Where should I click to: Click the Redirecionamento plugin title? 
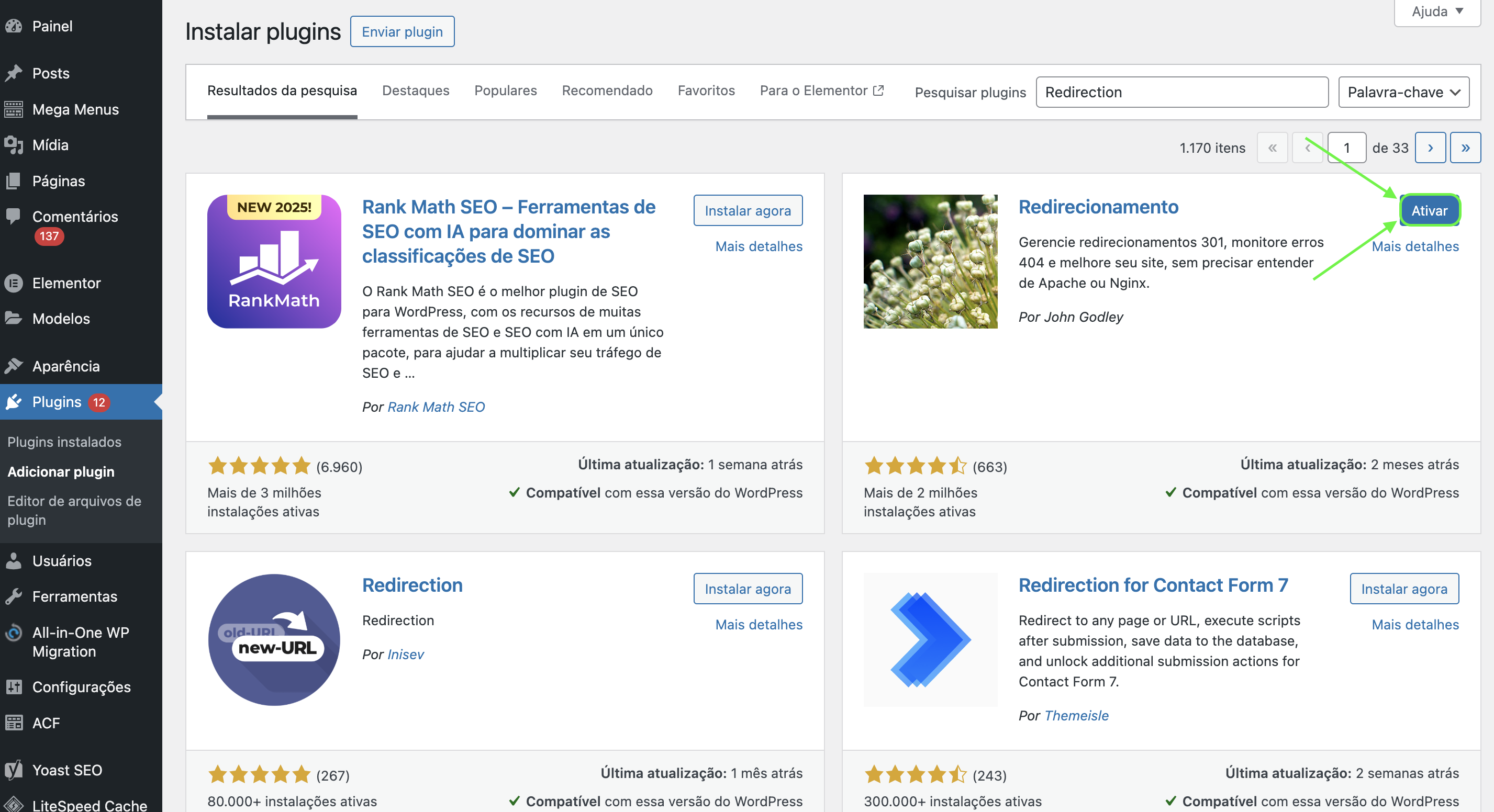[x=1098, y=207]
